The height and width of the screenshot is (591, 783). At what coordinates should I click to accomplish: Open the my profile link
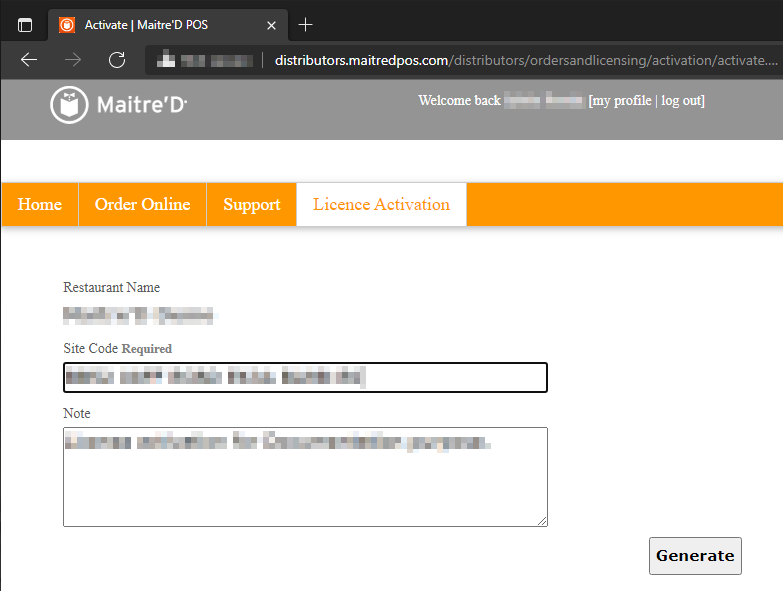point(620,100)
